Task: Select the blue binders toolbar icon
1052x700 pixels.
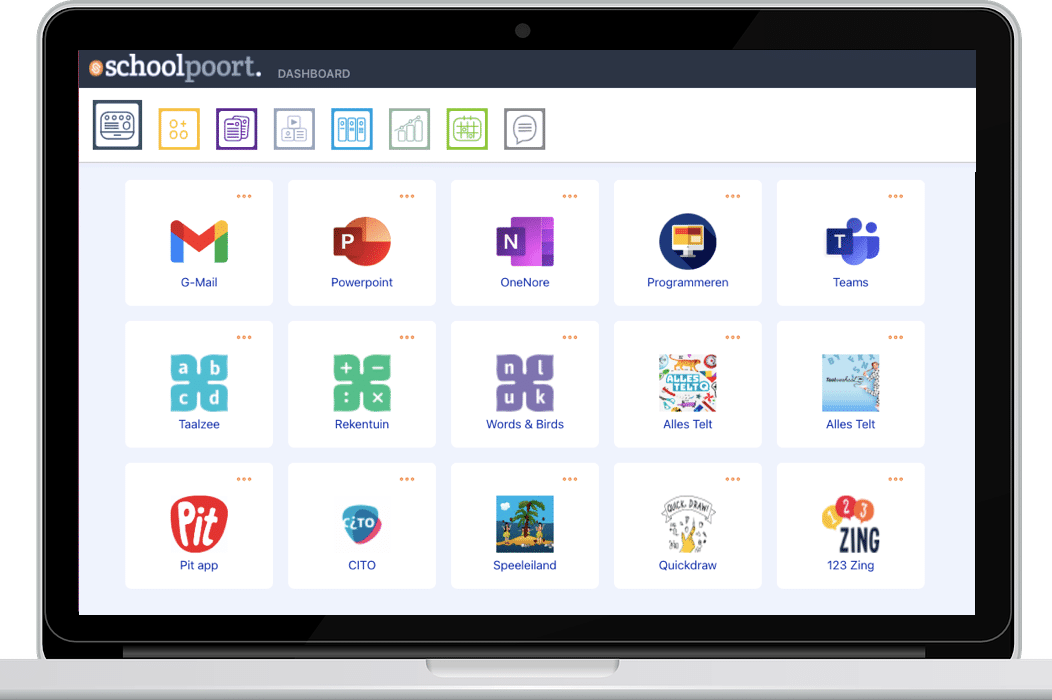Action: (x=352, y=129)
